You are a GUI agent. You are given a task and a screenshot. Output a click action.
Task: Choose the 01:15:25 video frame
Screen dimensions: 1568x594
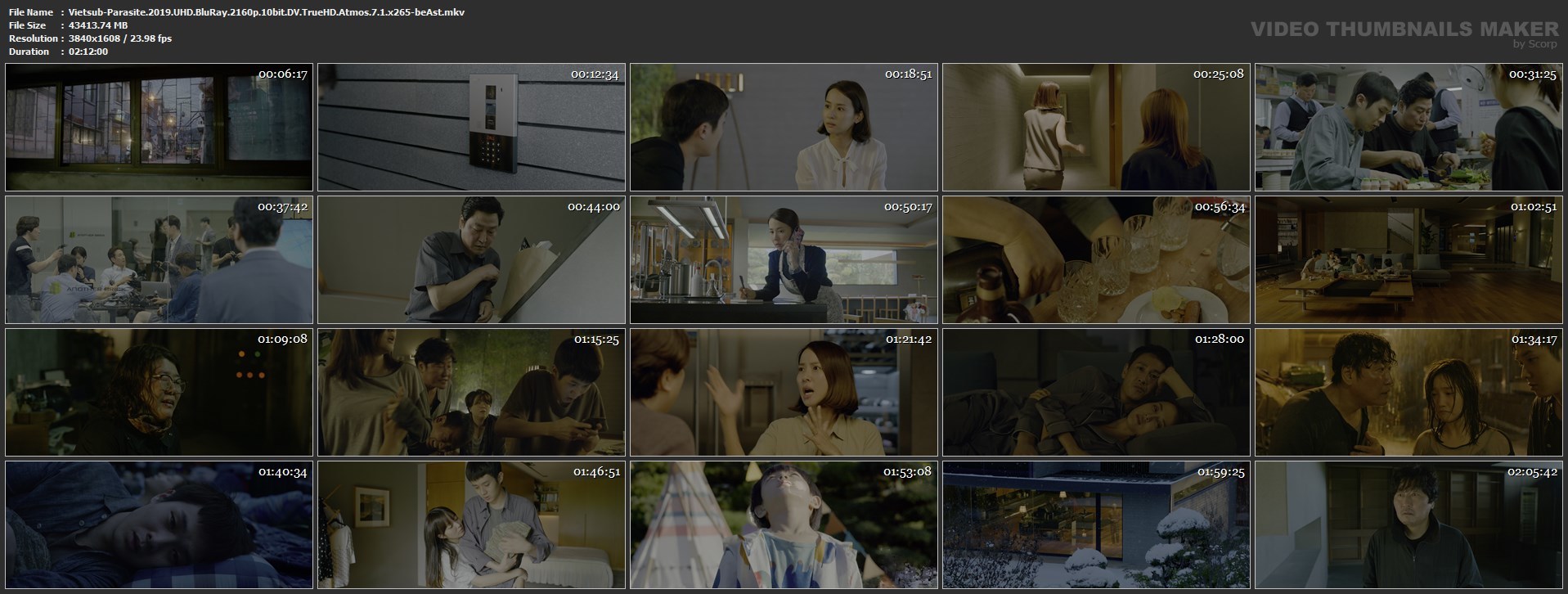(471, 392)
